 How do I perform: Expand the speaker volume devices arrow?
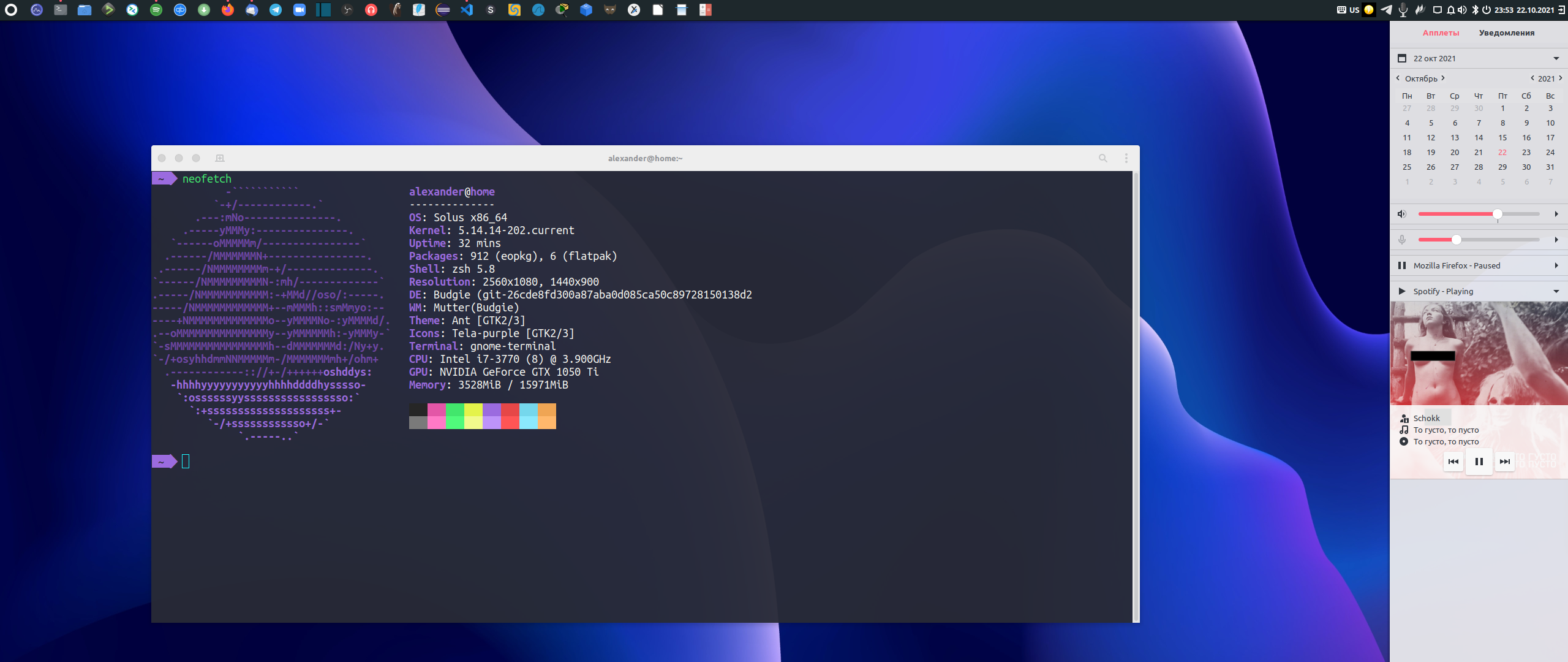(1556, 214)
